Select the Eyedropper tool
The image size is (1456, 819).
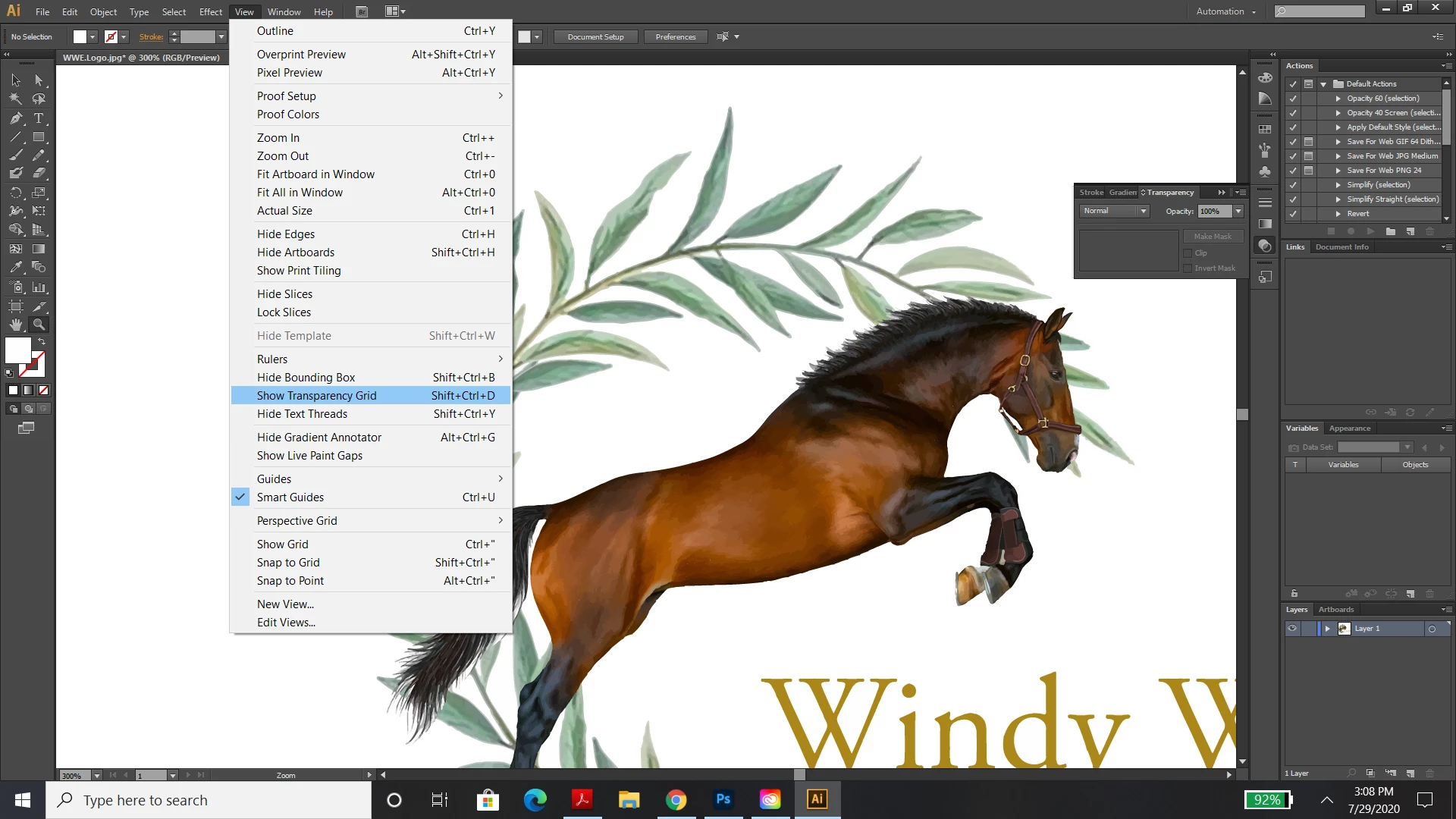[16, 267]
